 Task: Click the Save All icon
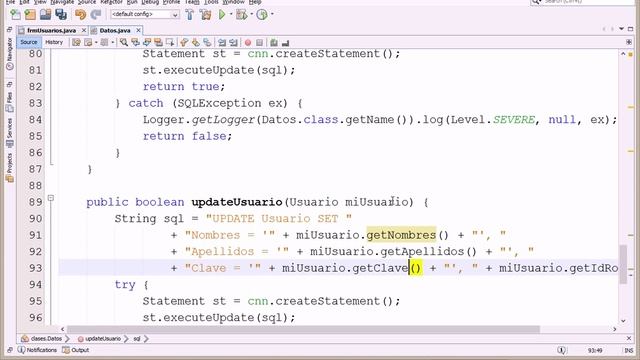tap(61, 15)
